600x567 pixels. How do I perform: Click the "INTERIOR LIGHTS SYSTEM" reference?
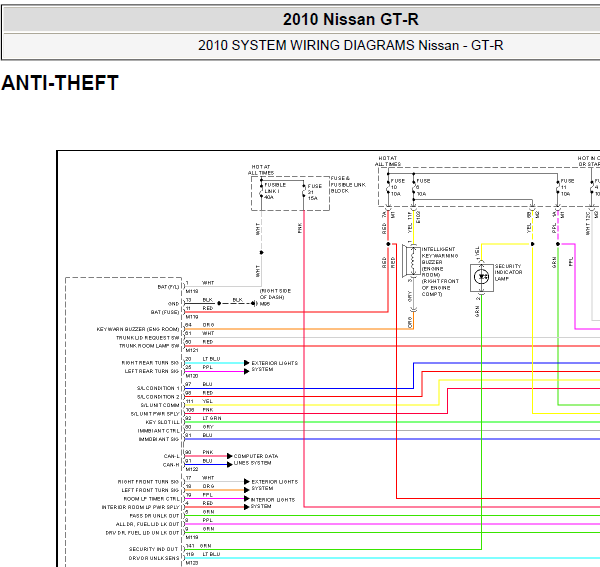point(273,503)
